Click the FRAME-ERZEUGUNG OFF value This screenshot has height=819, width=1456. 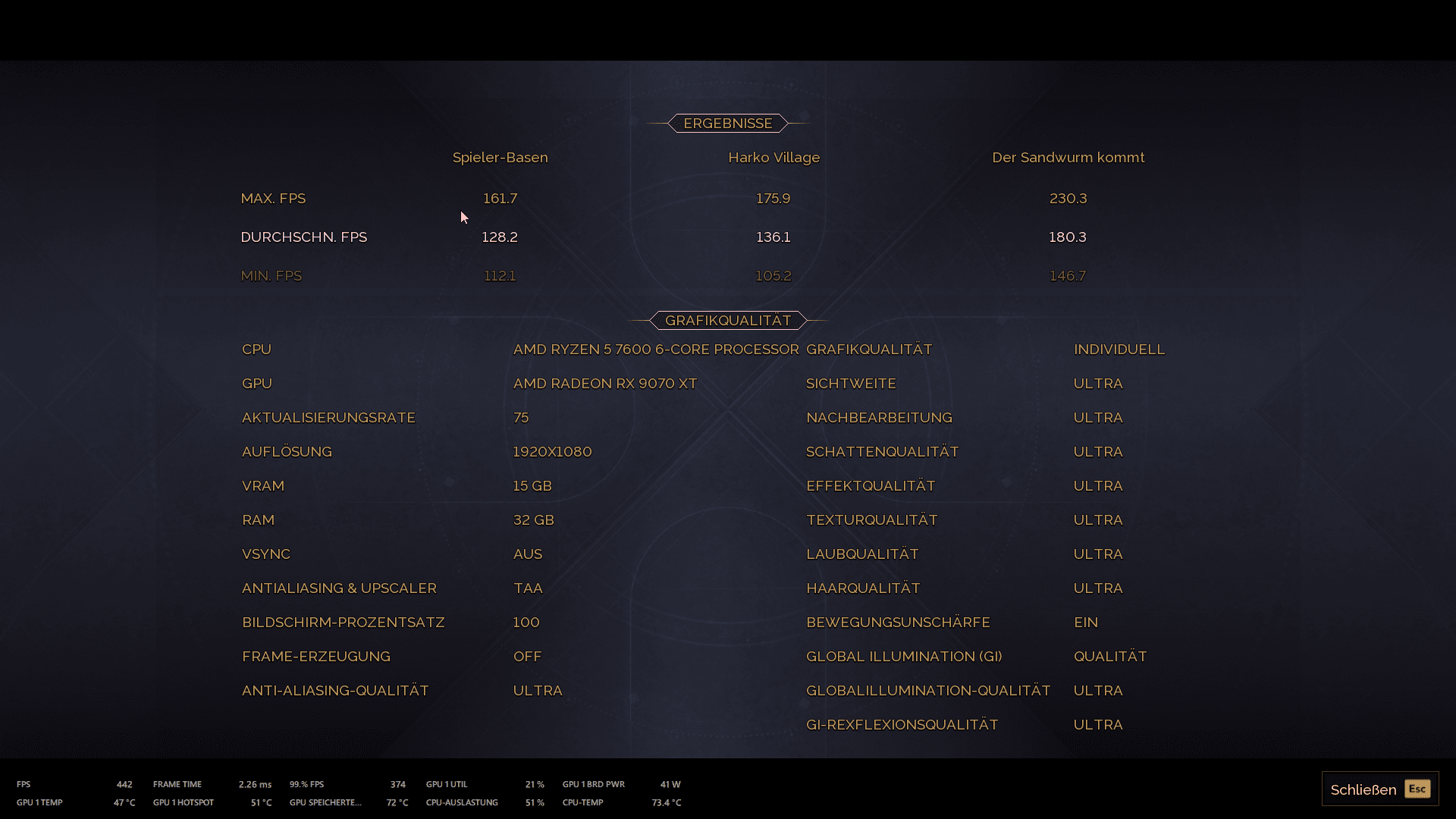527,657
